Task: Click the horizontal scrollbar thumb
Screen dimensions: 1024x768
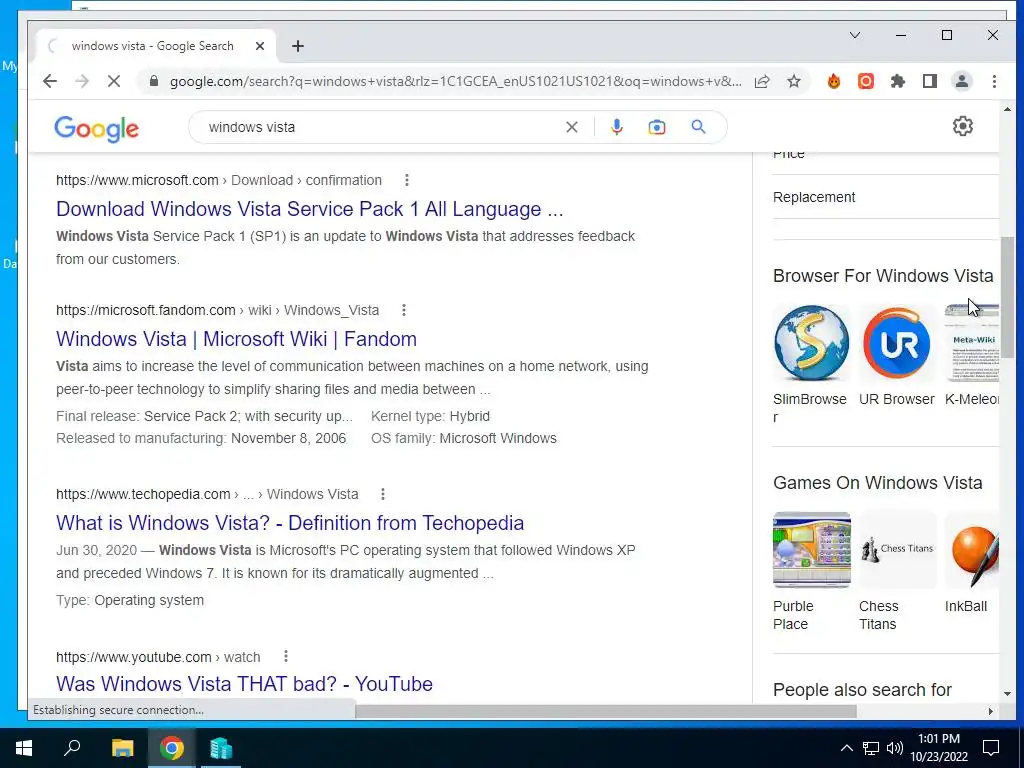Action: tap(606, 711)
